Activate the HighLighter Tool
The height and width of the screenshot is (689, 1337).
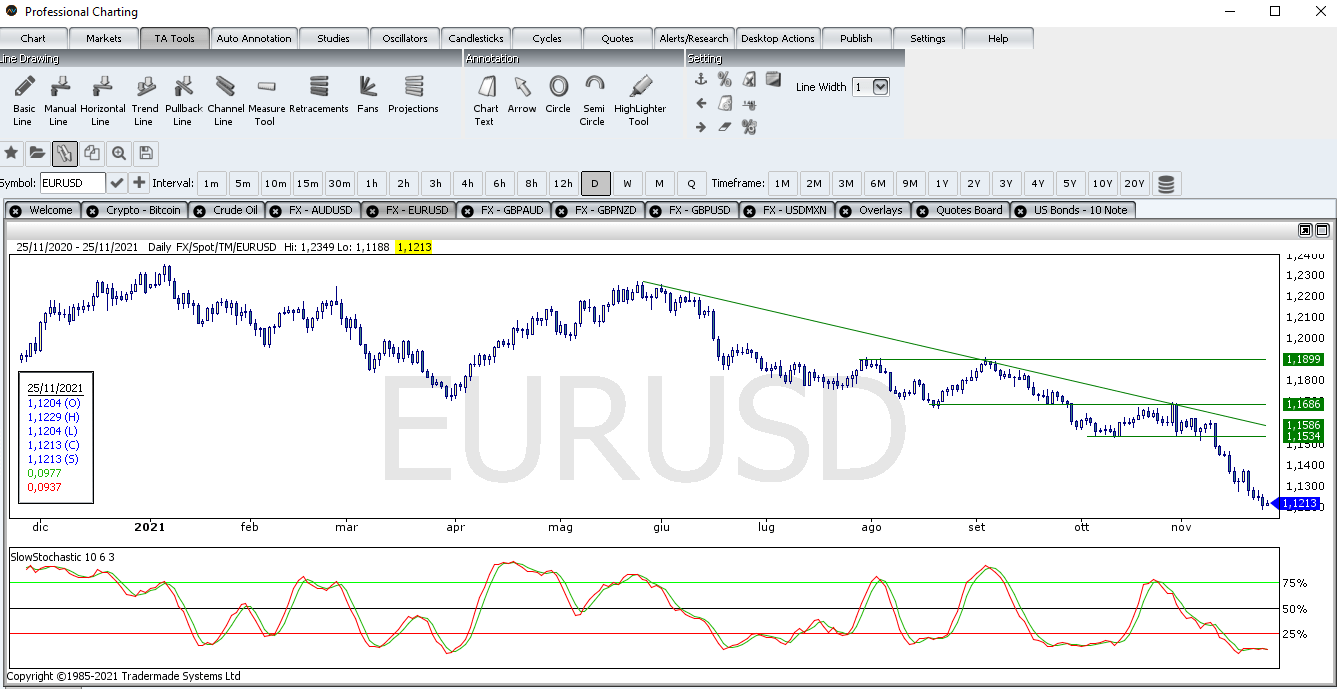(x=640, y=99)
